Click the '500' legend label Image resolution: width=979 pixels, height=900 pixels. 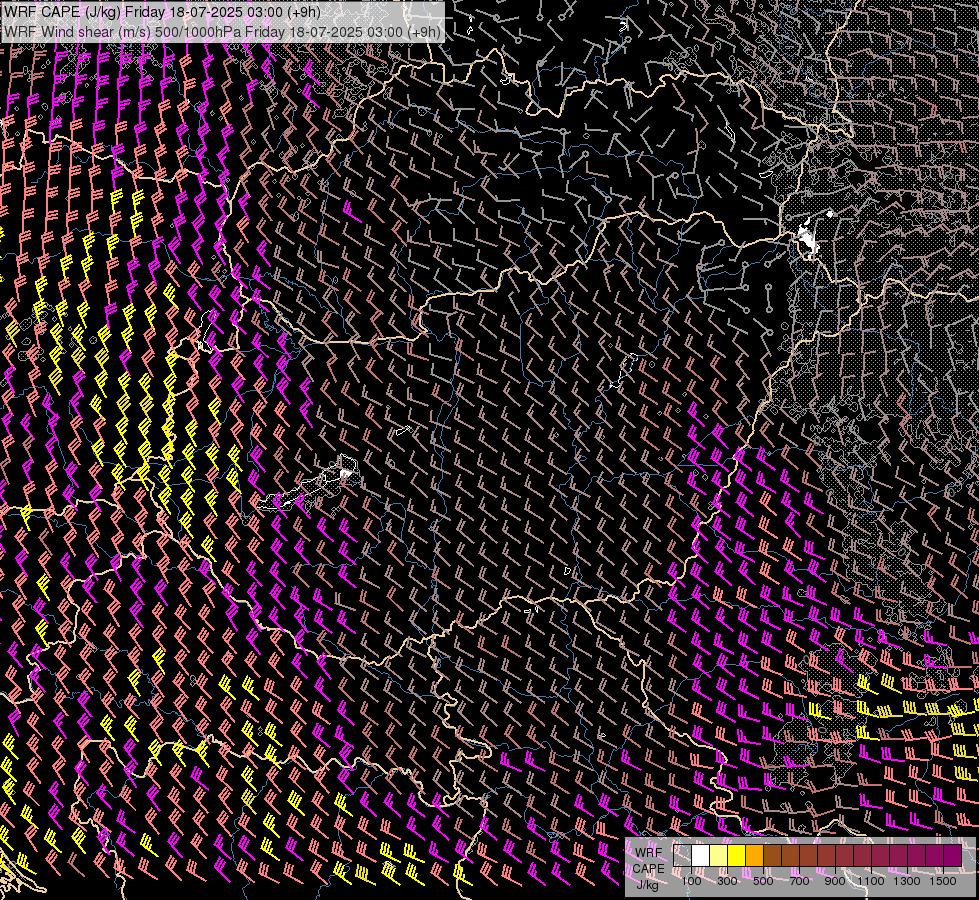(x=763, y=881)
